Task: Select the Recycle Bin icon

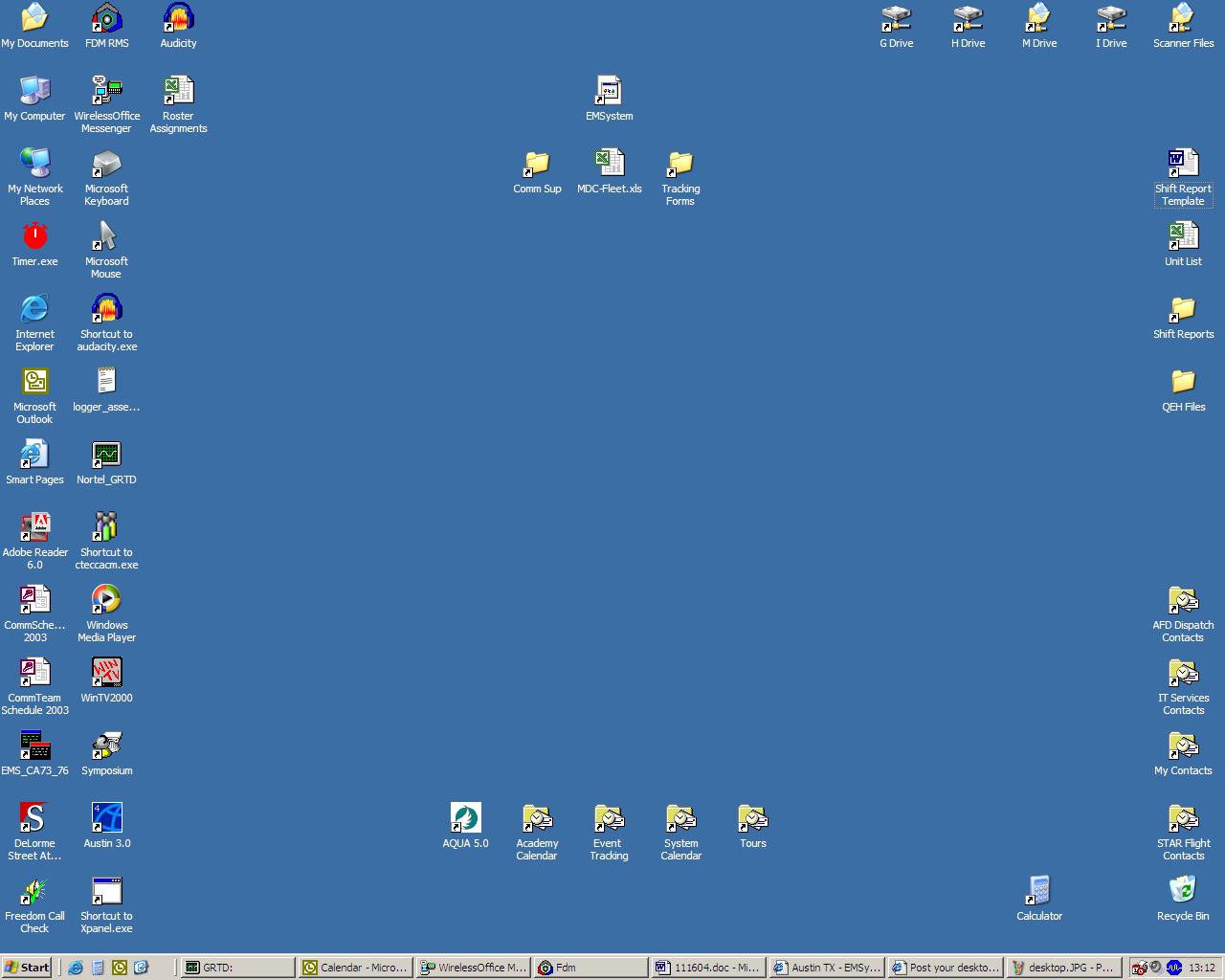Action: click(1183, 899)
